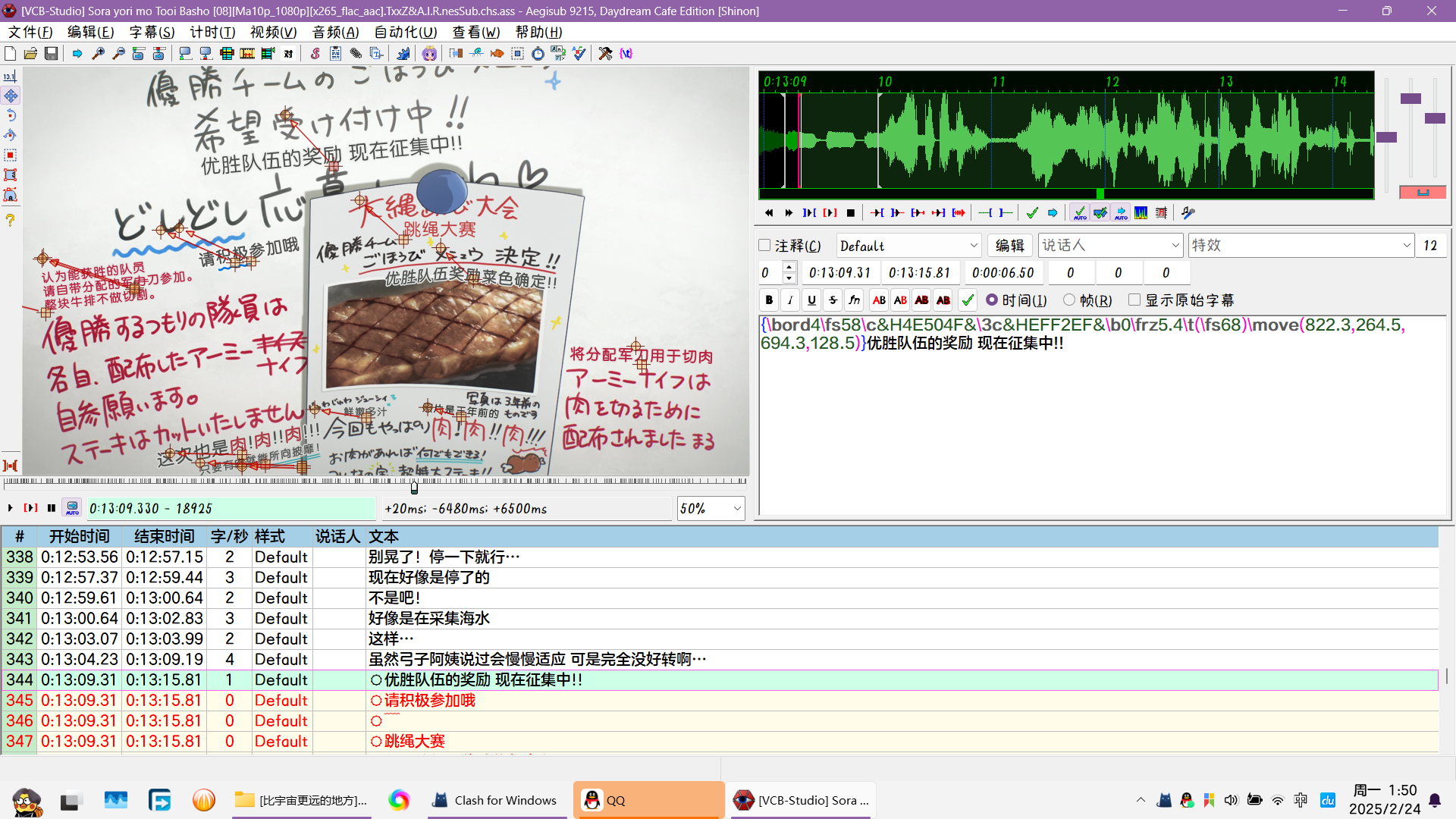Click the start time field 0:13:09.31
The width and height of the screenshot is (1456, 819).
(x=840, y=273)
